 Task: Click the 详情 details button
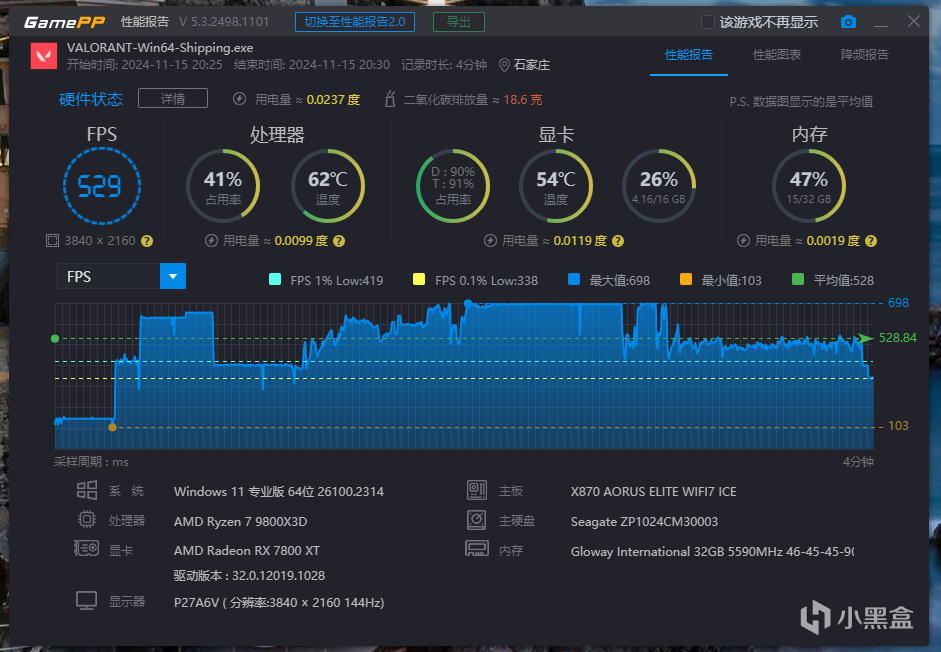173,98
